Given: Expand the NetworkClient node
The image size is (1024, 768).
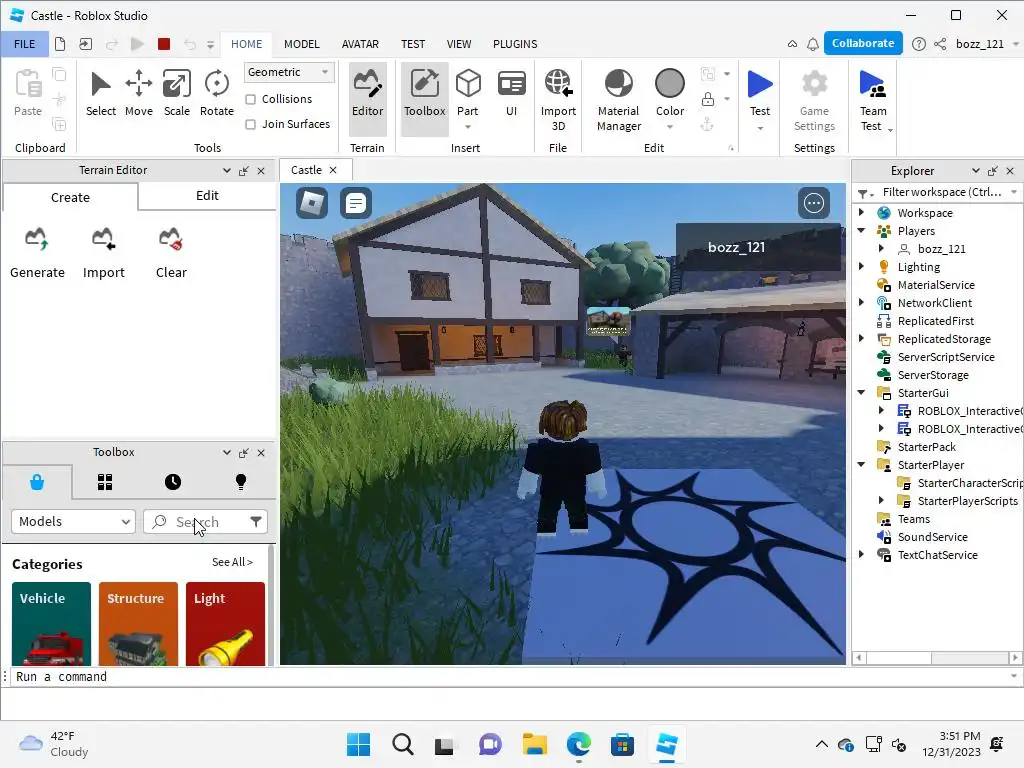Looking at the screenshot, I should coord(861,302).
